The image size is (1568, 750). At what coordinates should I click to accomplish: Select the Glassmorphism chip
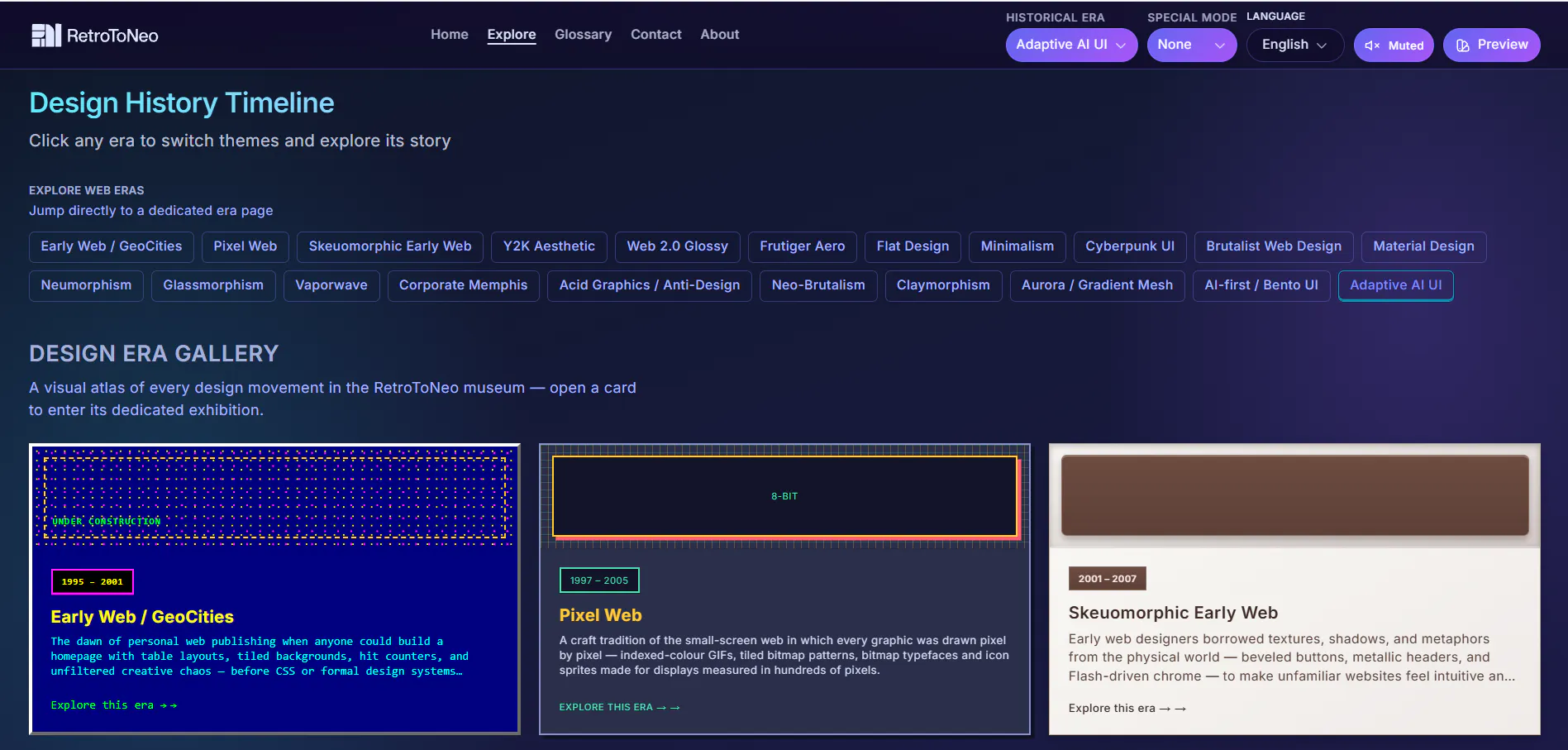point(213,285)
